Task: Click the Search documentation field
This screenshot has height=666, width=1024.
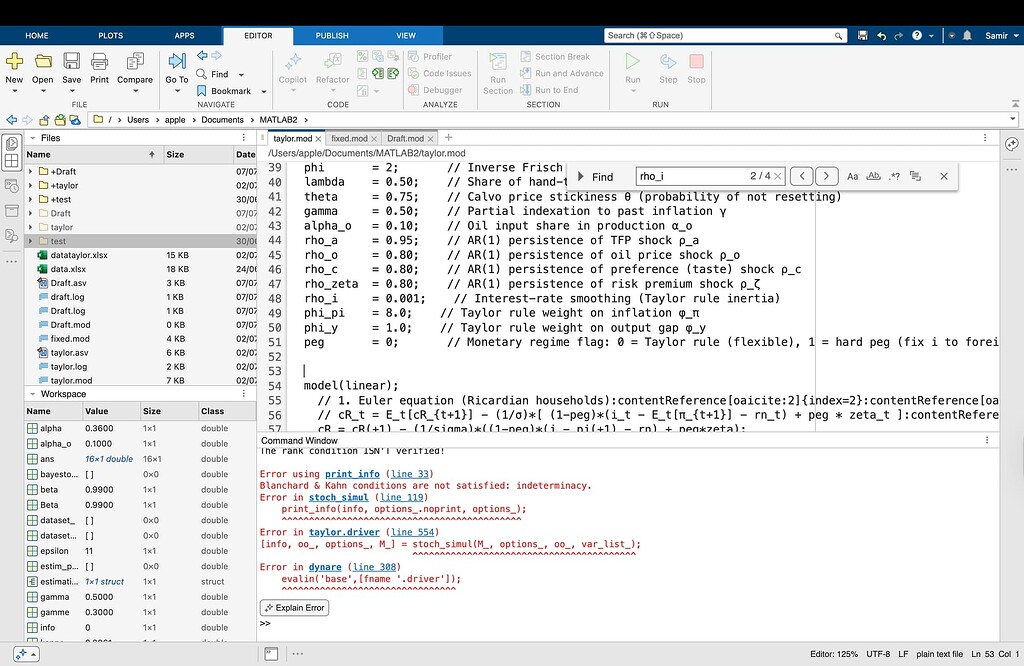Action: point(726,35)
